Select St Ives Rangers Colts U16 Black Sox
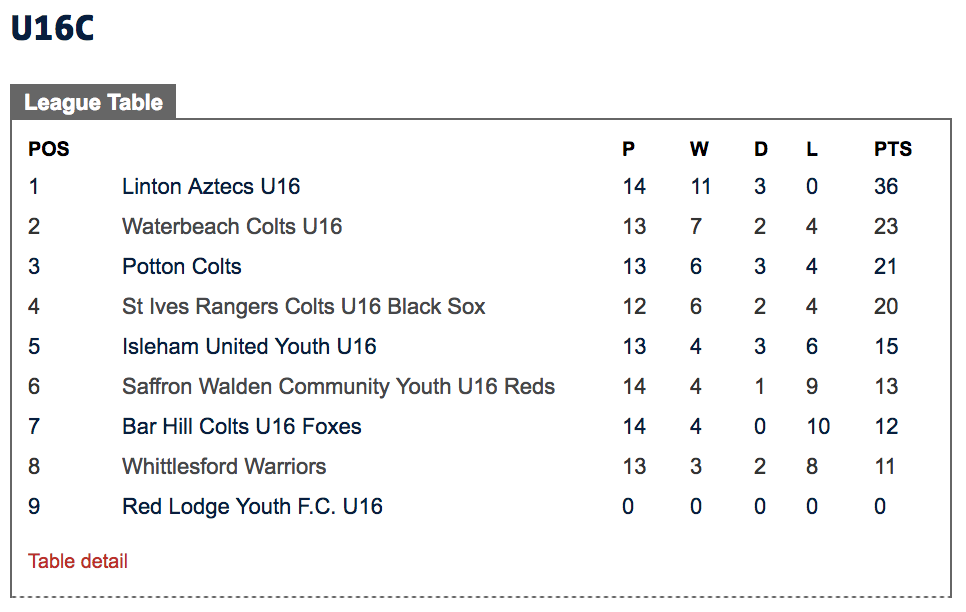Viewport: 966px width, 612px height. pyautogui.click(x=303, y=306)
